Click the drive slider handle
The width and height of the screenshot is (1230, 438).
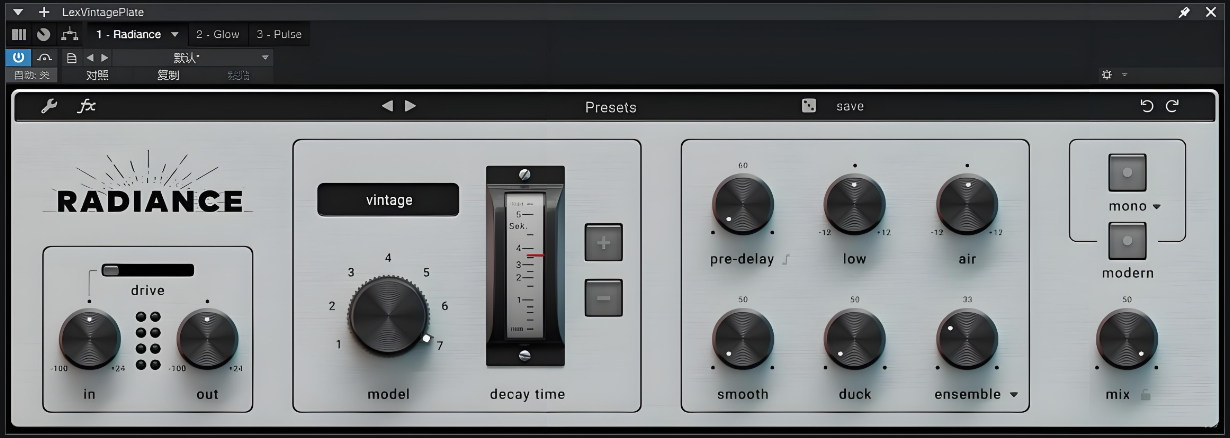coord(110,270)
